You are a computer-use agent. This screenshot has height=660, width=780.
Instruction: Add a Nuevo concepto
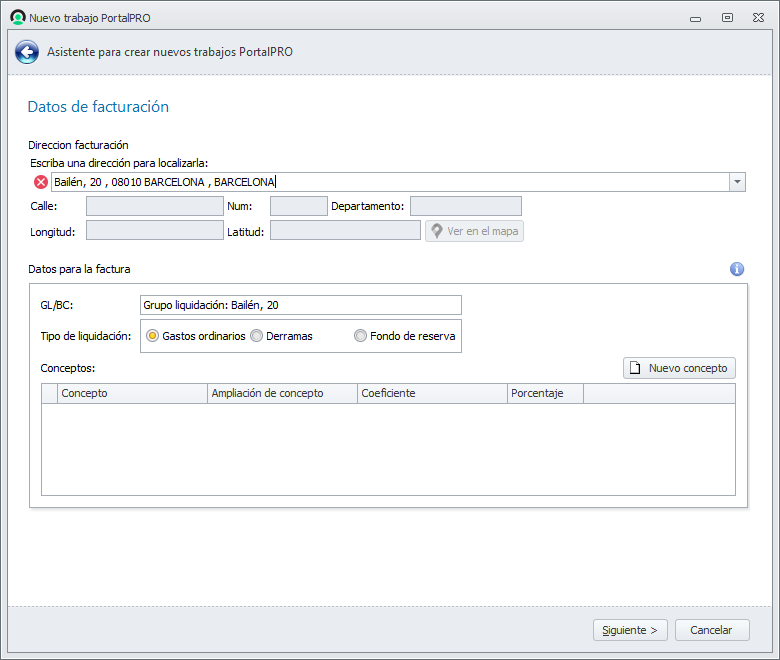(x=679, y=368)
